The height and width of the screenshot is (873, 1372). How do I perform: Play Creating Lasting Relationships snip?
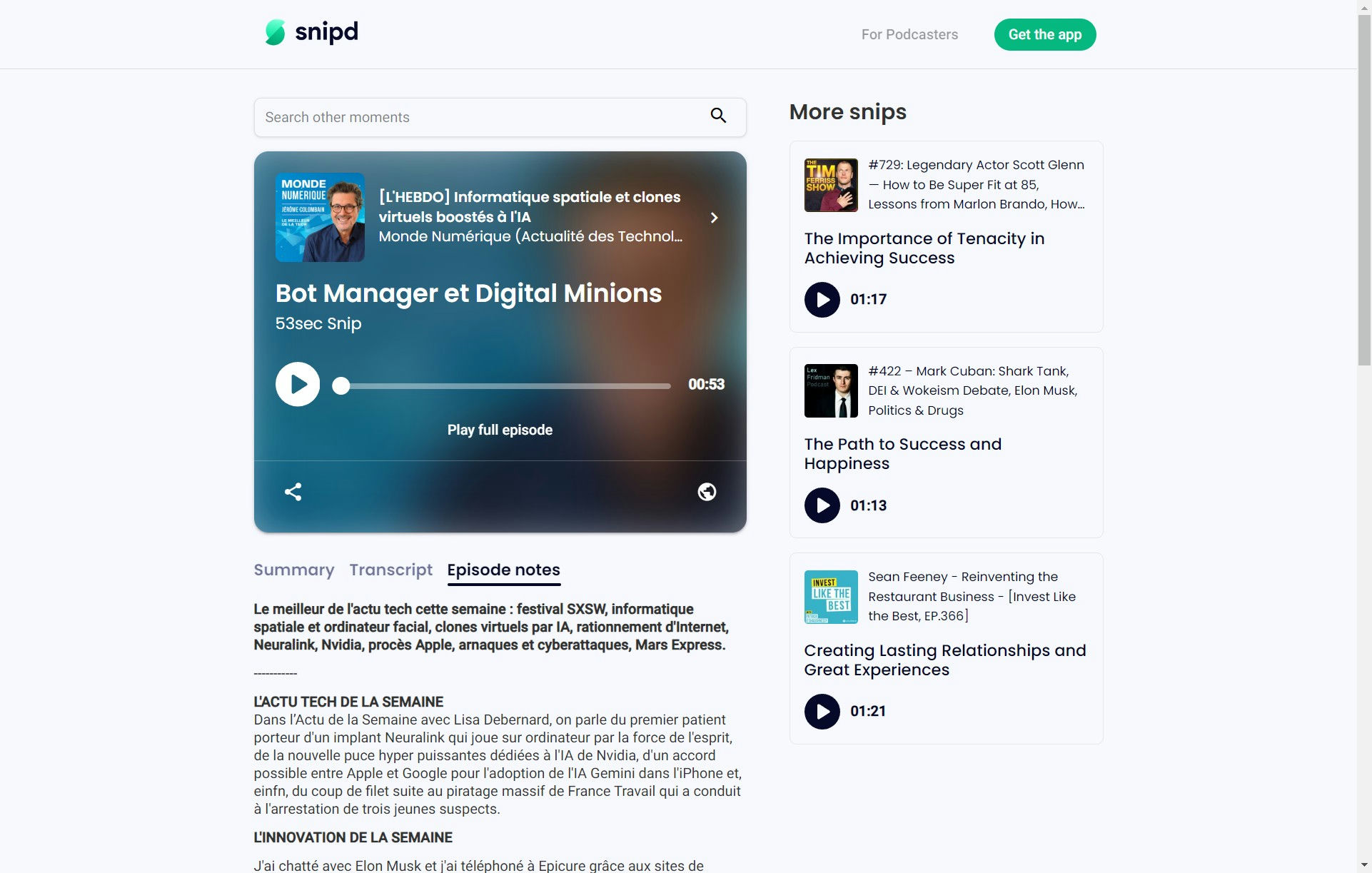point(822,712)
